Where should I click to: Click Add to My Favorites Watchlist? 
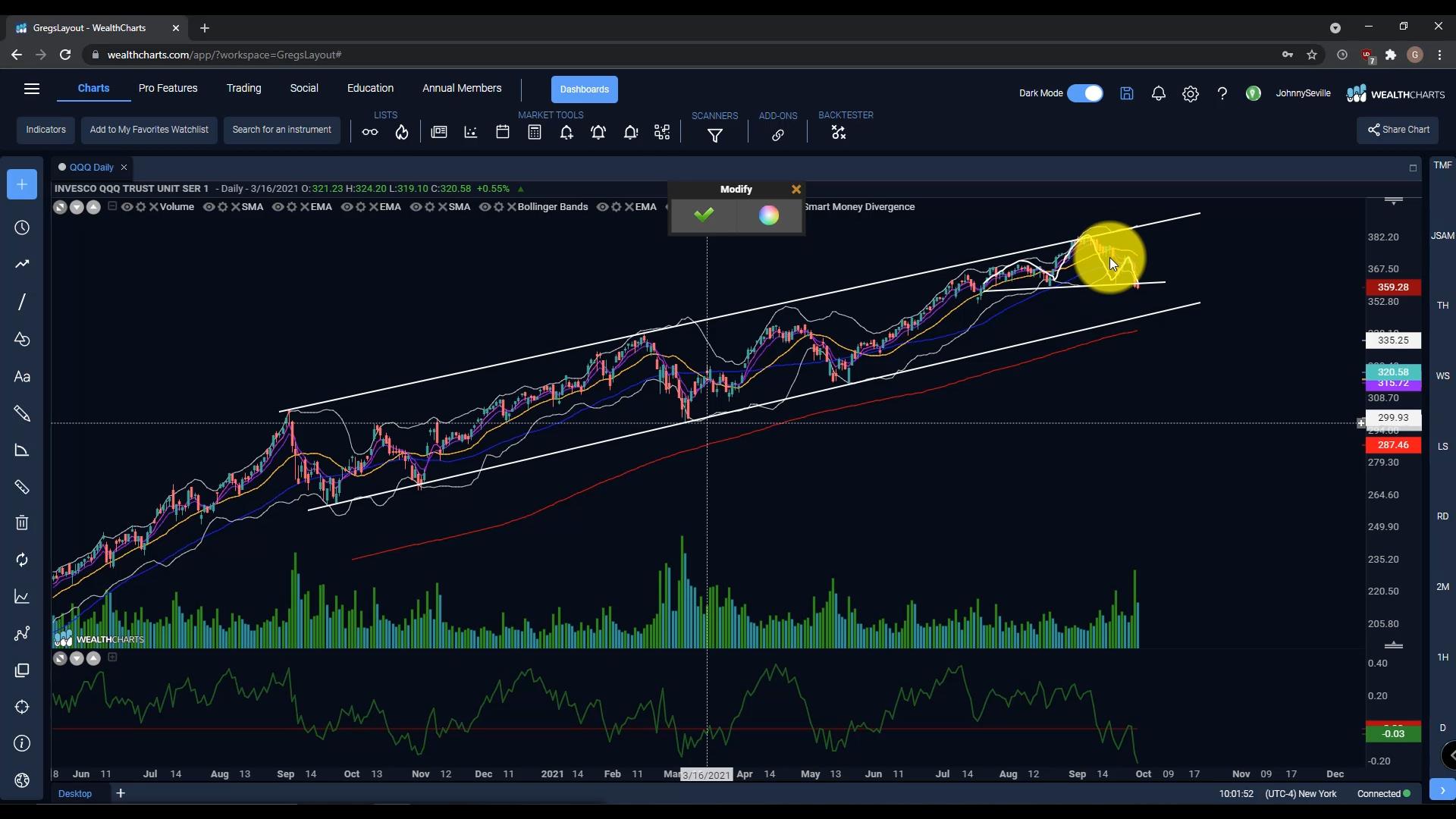coord(149,130)
